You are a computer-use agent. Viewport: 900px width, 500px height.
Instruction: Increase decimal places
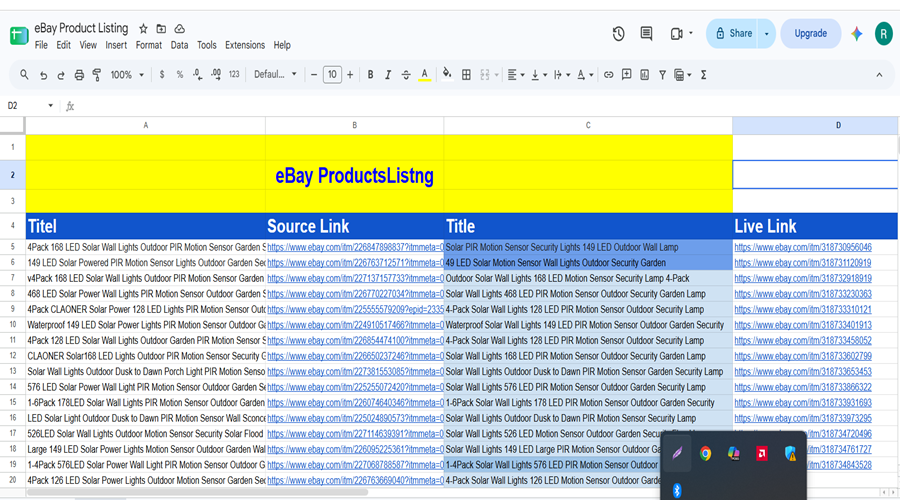coord(216,75)
